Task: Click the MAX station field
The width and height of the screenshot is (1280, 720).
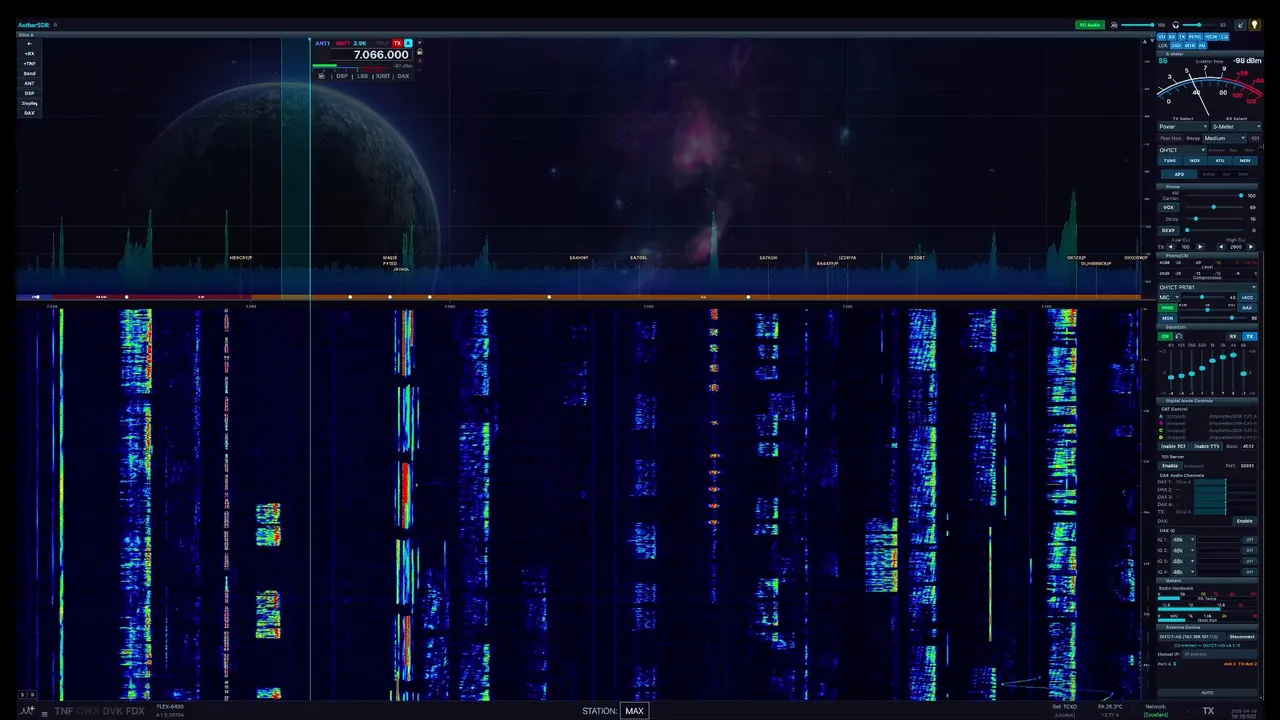Action: [x=635, y=711]
